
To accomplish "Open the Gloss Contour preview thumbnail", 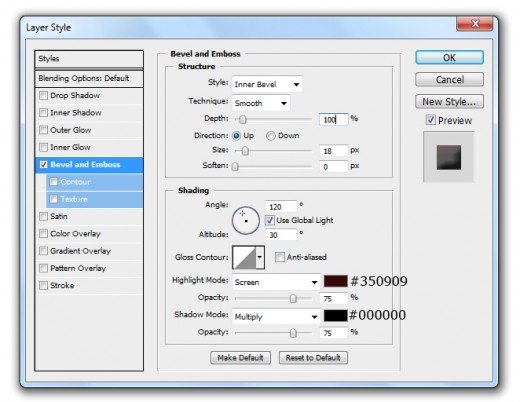I will coord(244,257).
